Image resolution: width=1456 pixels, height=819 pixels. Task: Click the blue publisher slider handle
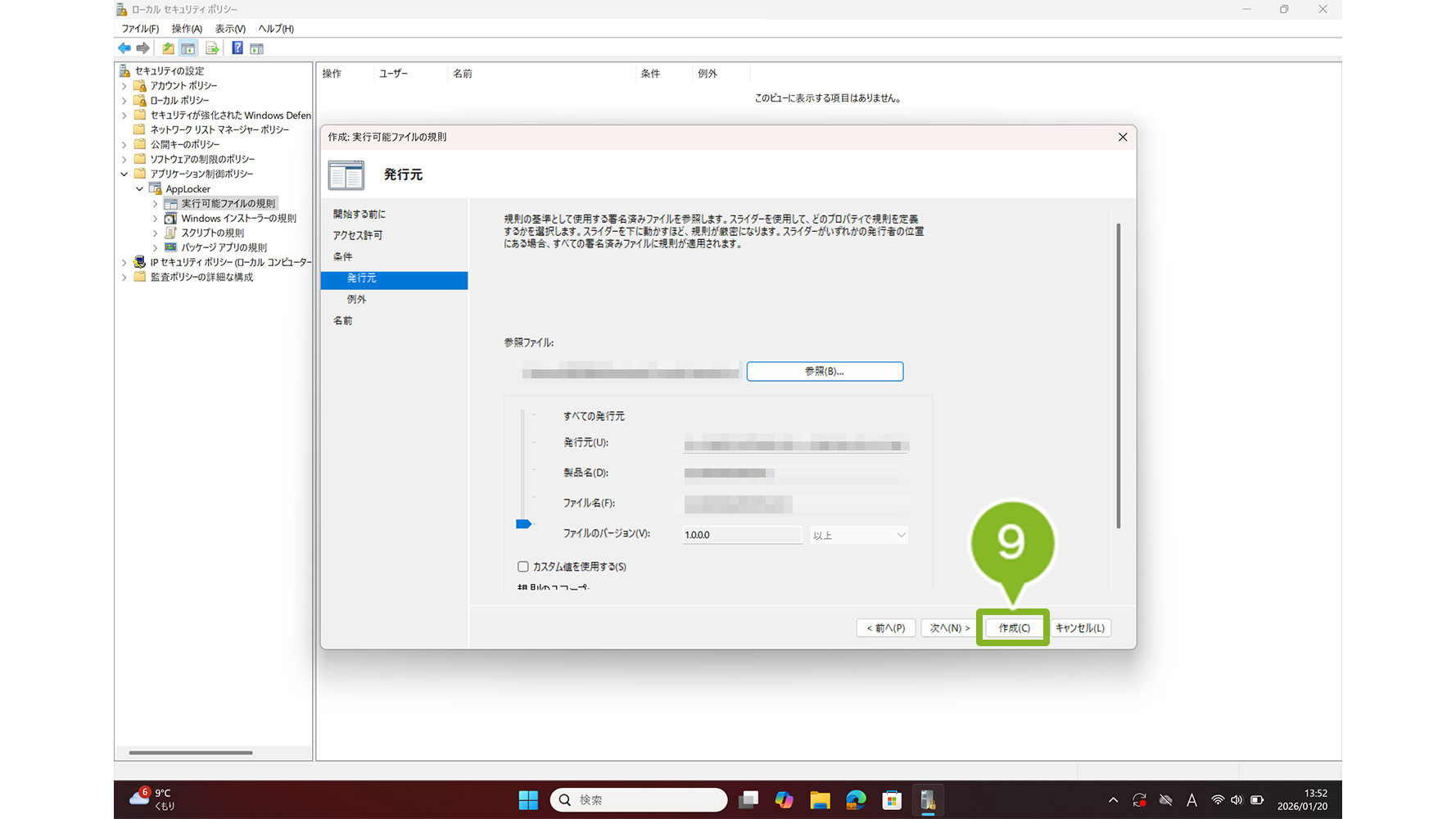point(524,524)
